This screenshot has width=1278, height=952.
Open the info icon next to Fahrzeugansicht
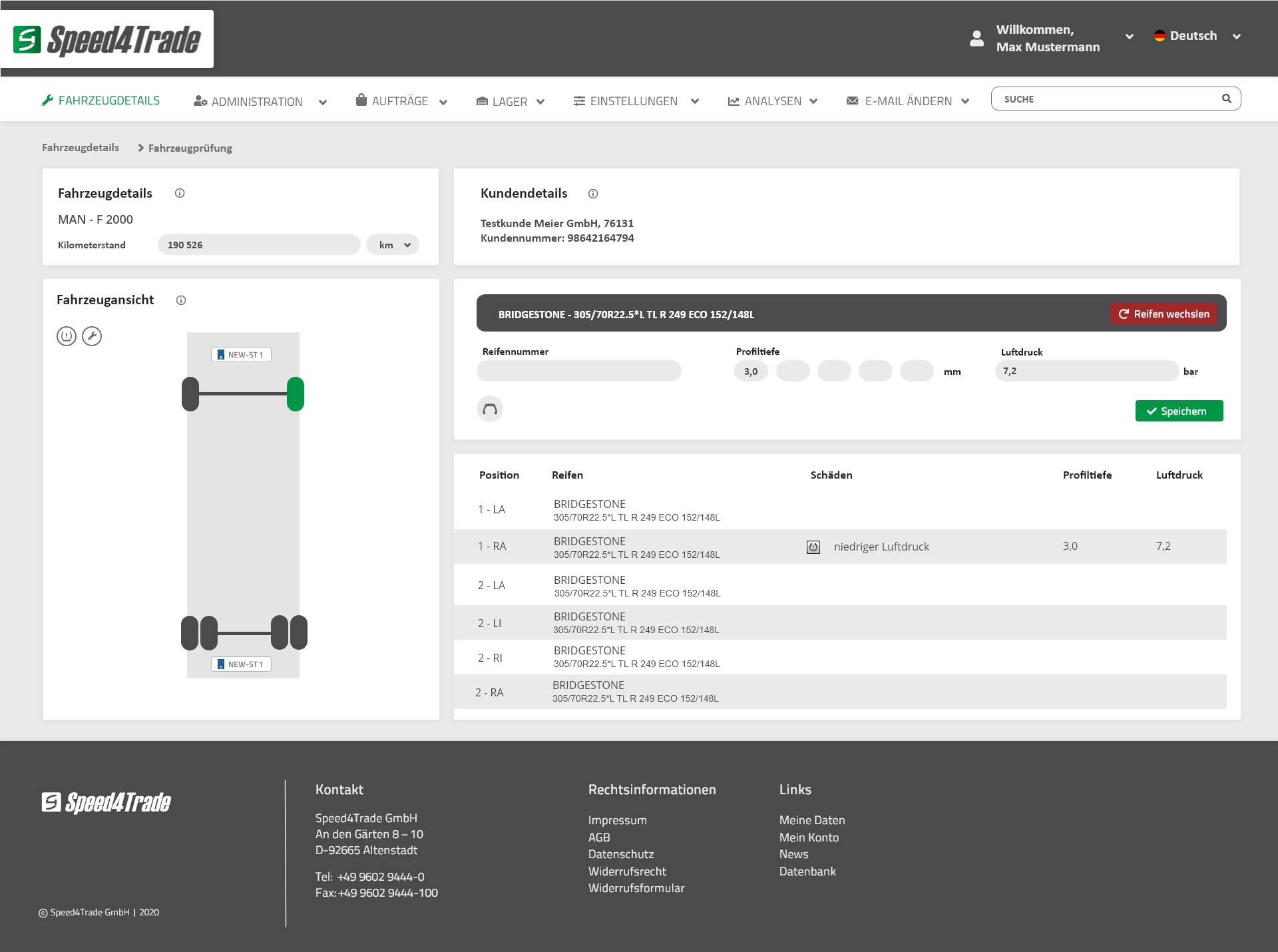click(x=181, y=300)
